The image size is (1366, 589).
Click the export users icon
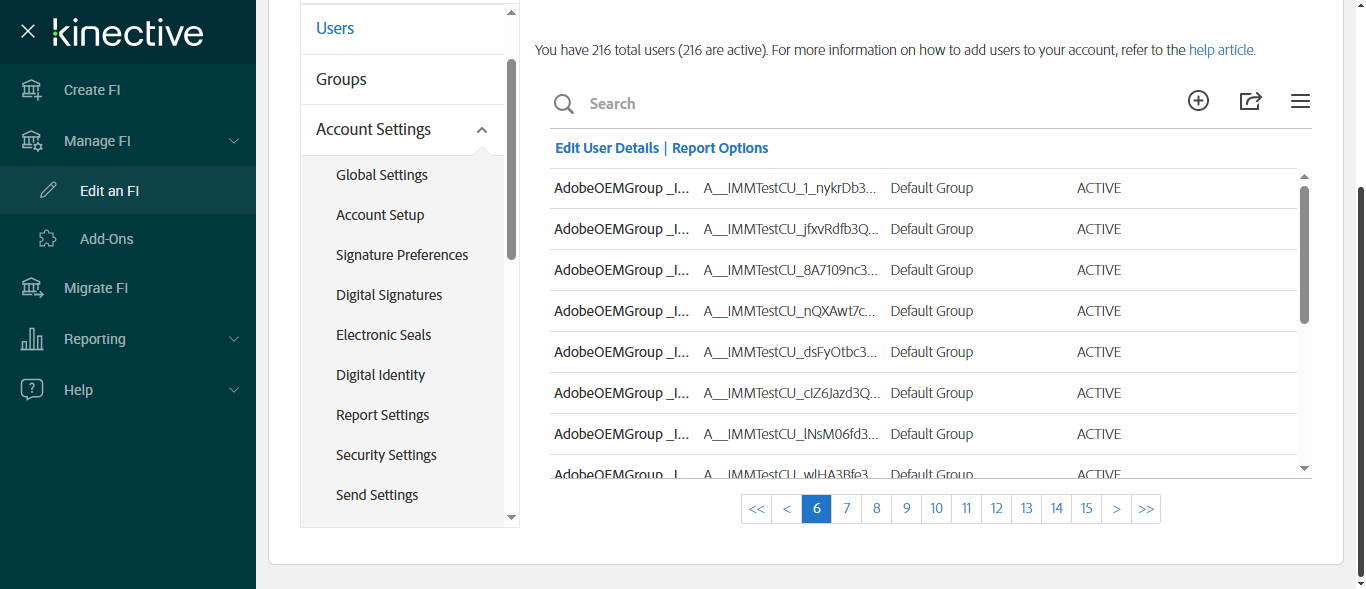pos(1250,101)
